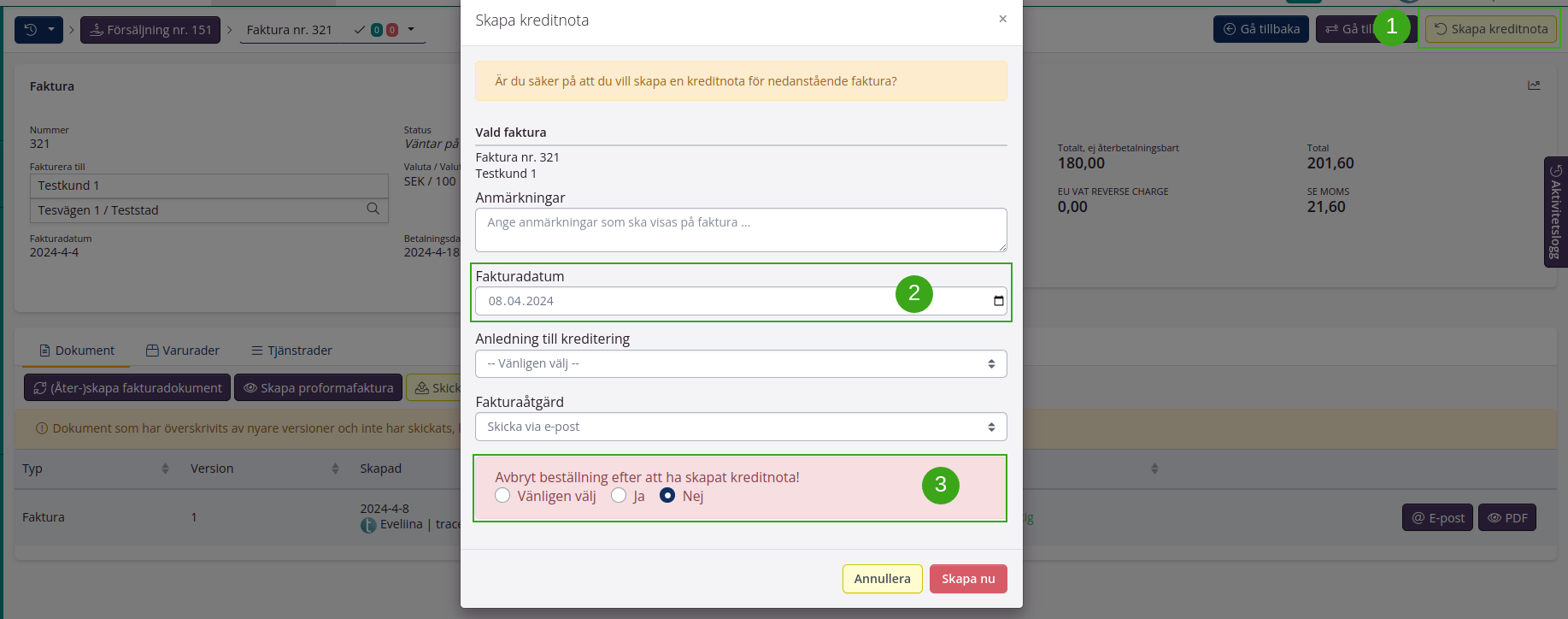1568x619 pixels.
Task: Click the history clock icon button
Action: (x=32, y=30)
